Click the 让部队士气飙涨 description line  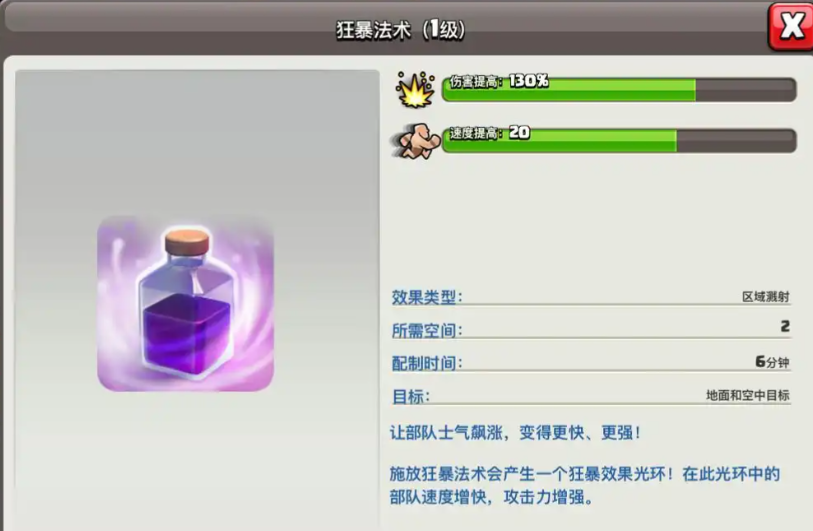(515, 432)
